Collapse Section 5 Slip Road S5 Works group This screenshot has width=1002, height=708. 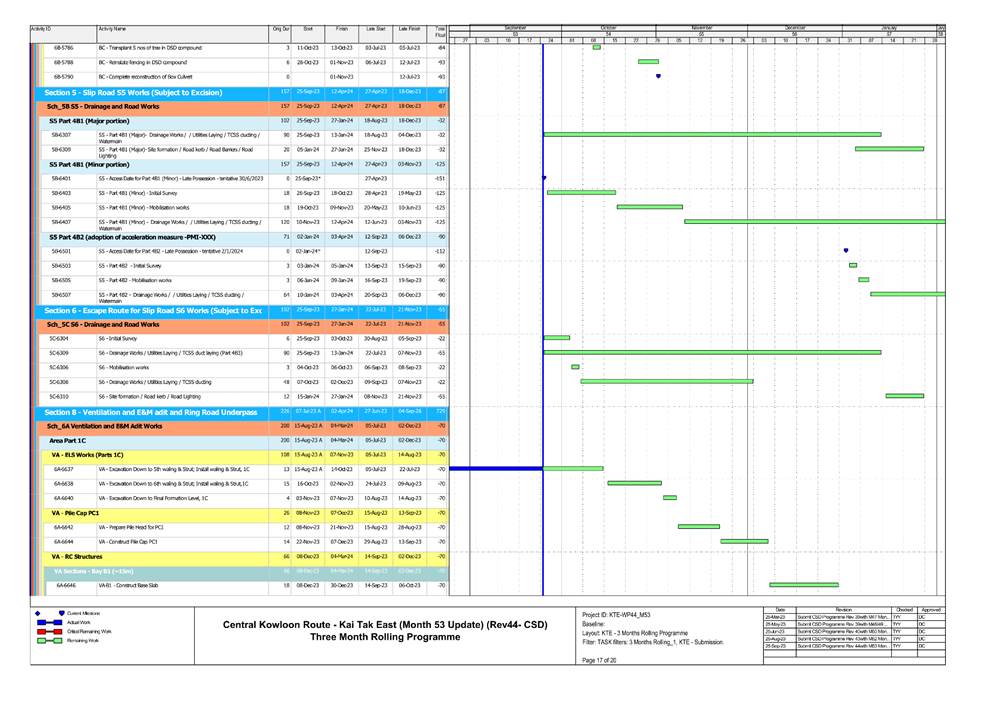point(150,91)
